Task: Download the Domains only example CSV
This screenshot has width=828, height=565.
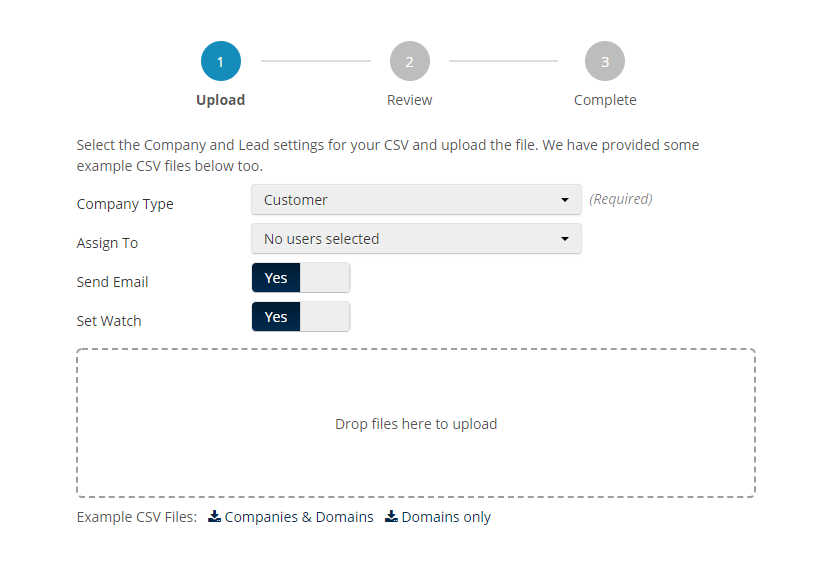Action: coord(446,517)
